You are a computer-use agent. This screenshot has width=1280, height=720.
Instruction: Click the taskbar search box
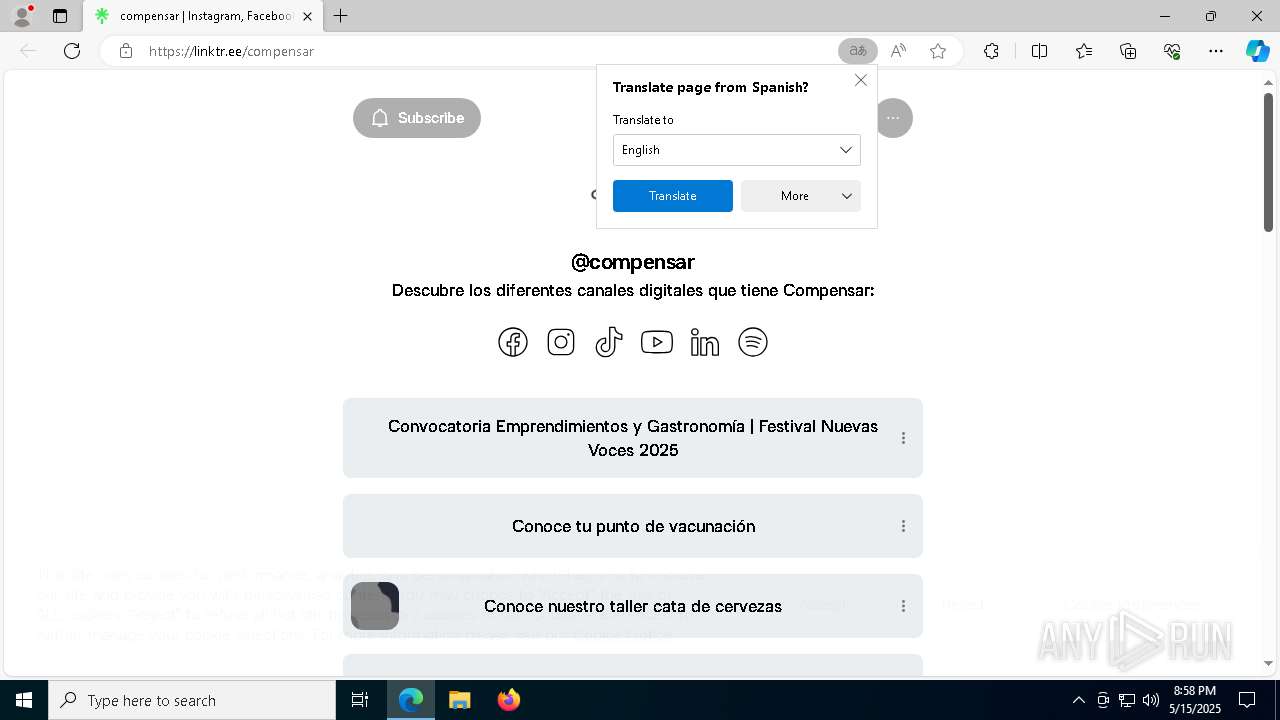tap(192, 700)
